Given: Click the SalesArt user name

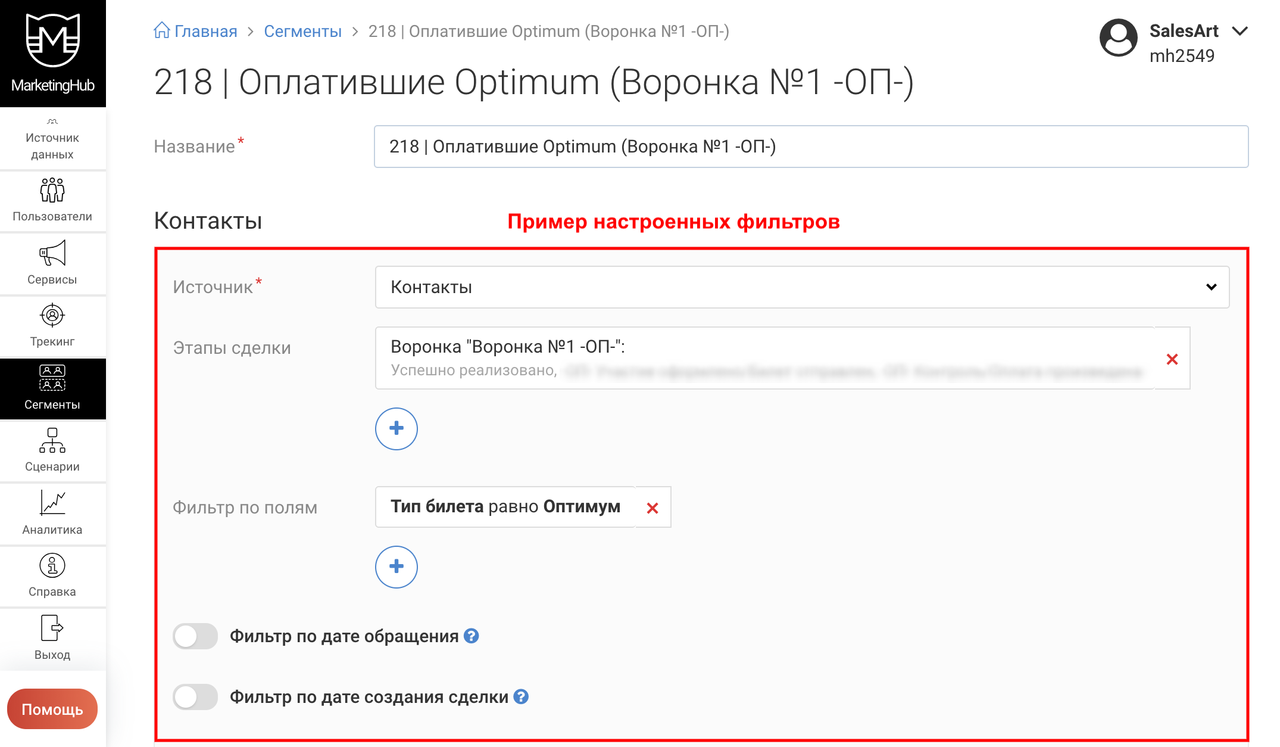Looking at the screenshot, I should [1184, 31].
